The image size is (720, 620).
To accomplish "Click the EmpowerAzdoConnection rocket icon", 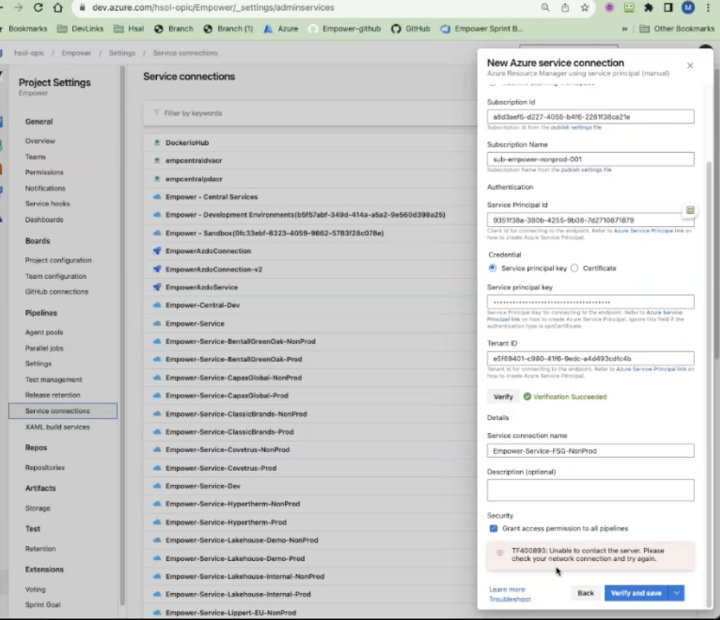I will point(157,251).
